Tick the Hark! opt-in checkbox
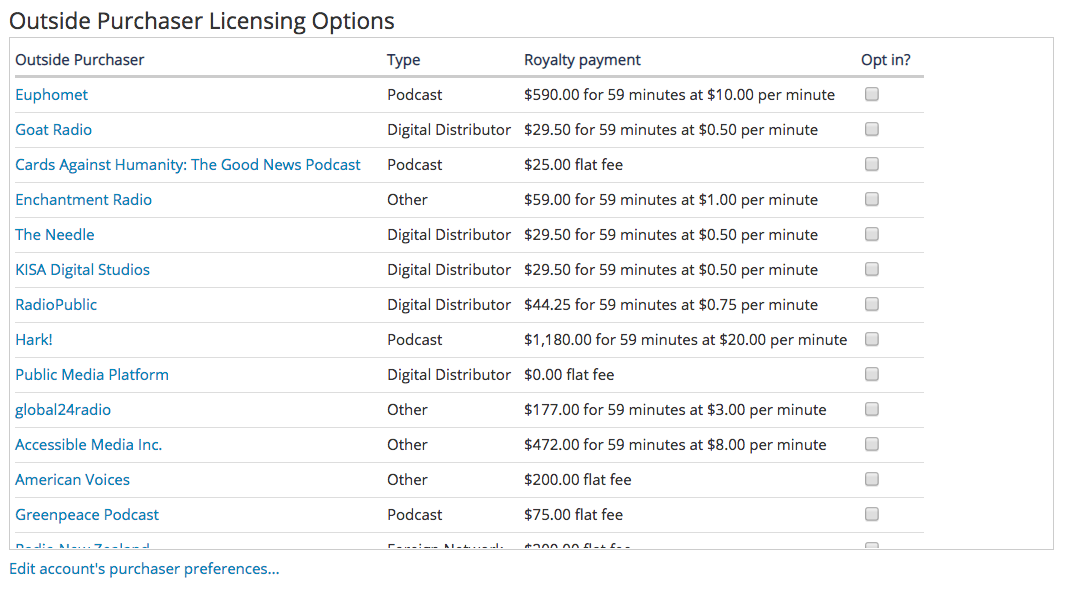The height and width of the screenshot is (589, 1068). (872, 339)
